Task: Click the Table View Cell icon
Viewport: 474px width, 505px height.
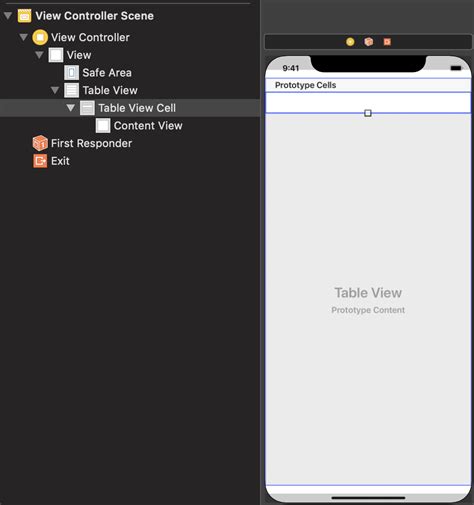Action: tap(87, 108)
